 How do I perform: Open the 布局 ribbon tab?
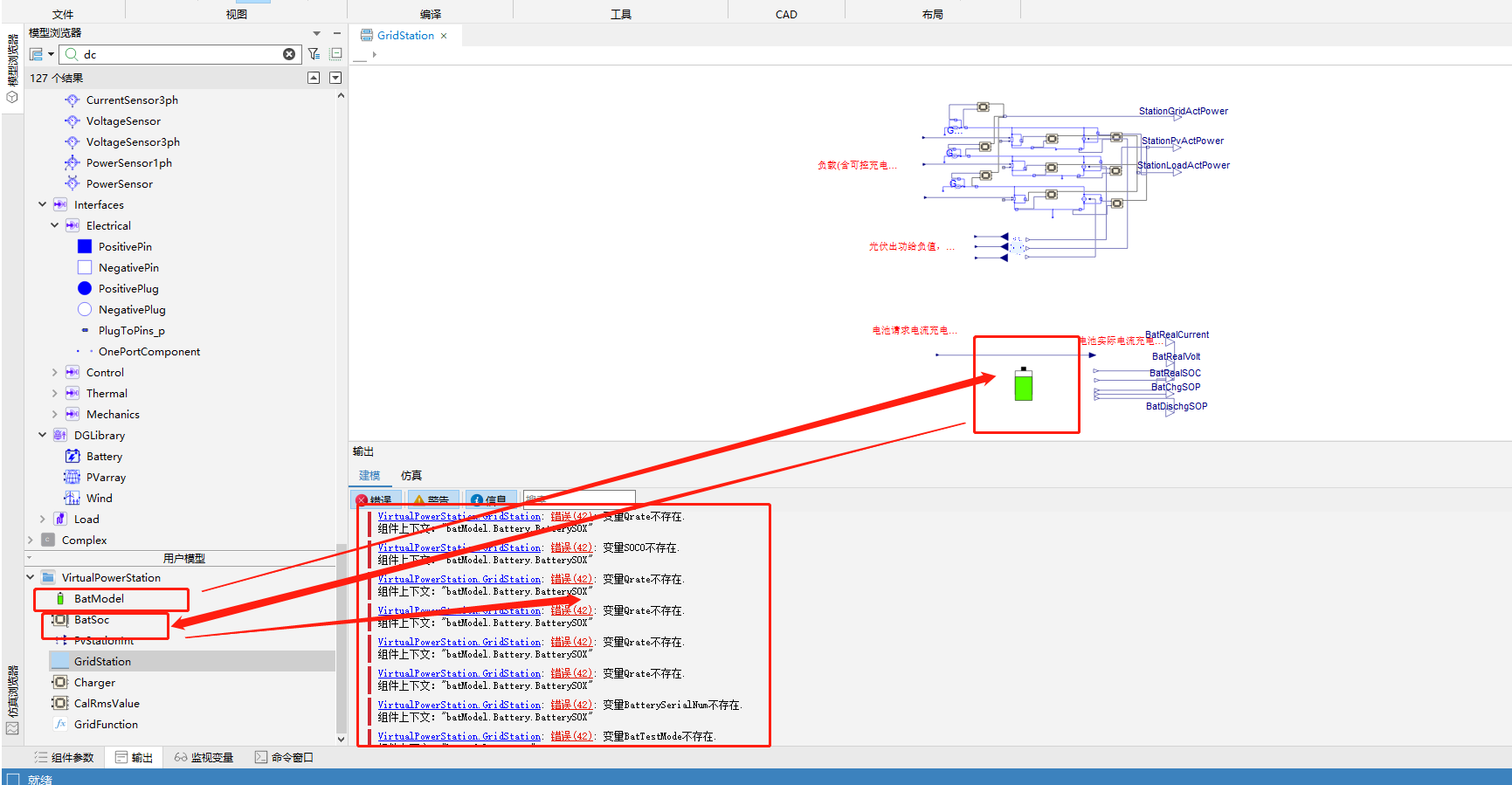[x=932, y=14]
